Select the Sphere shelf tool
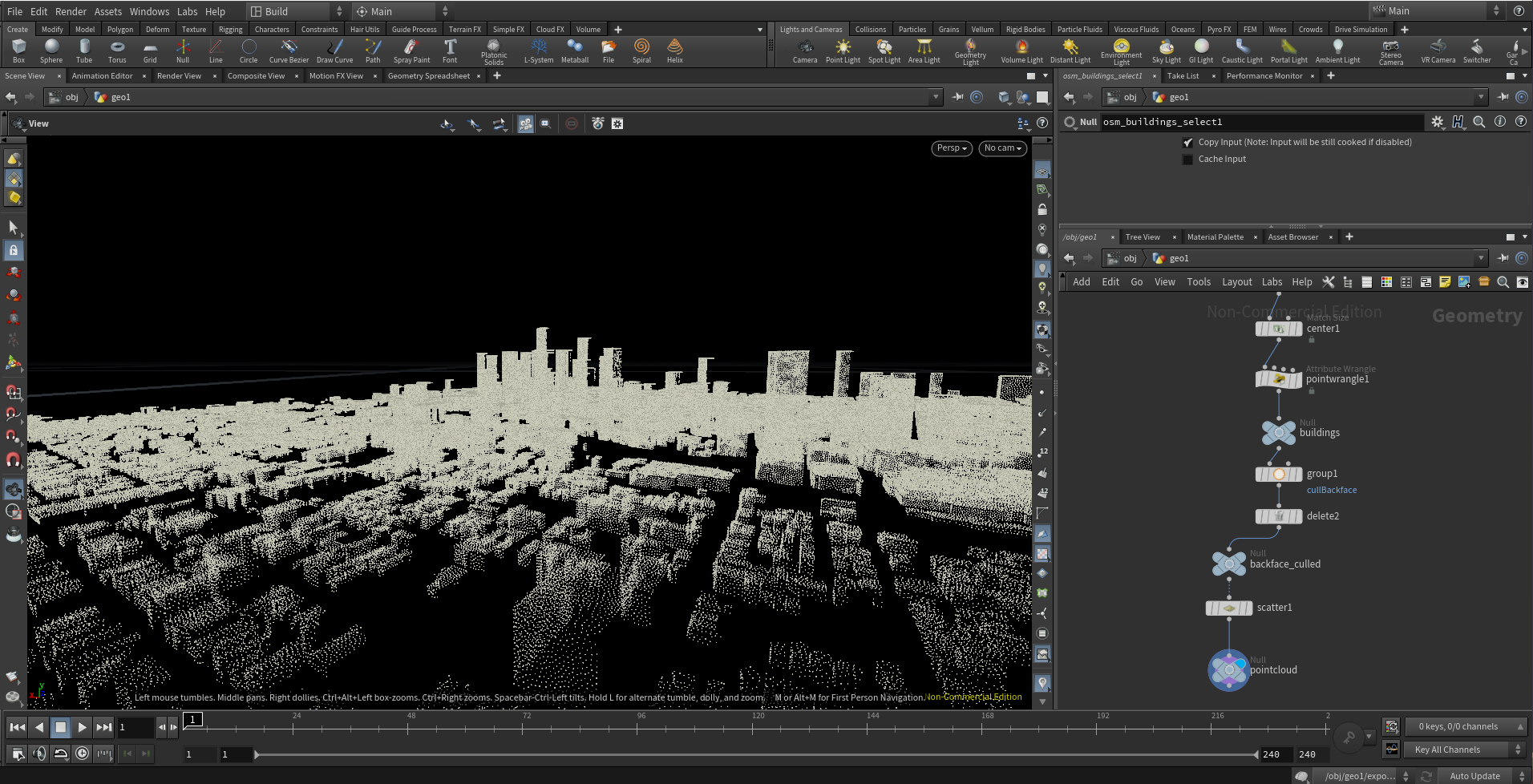1533x784 pixels. pos(51,51)
